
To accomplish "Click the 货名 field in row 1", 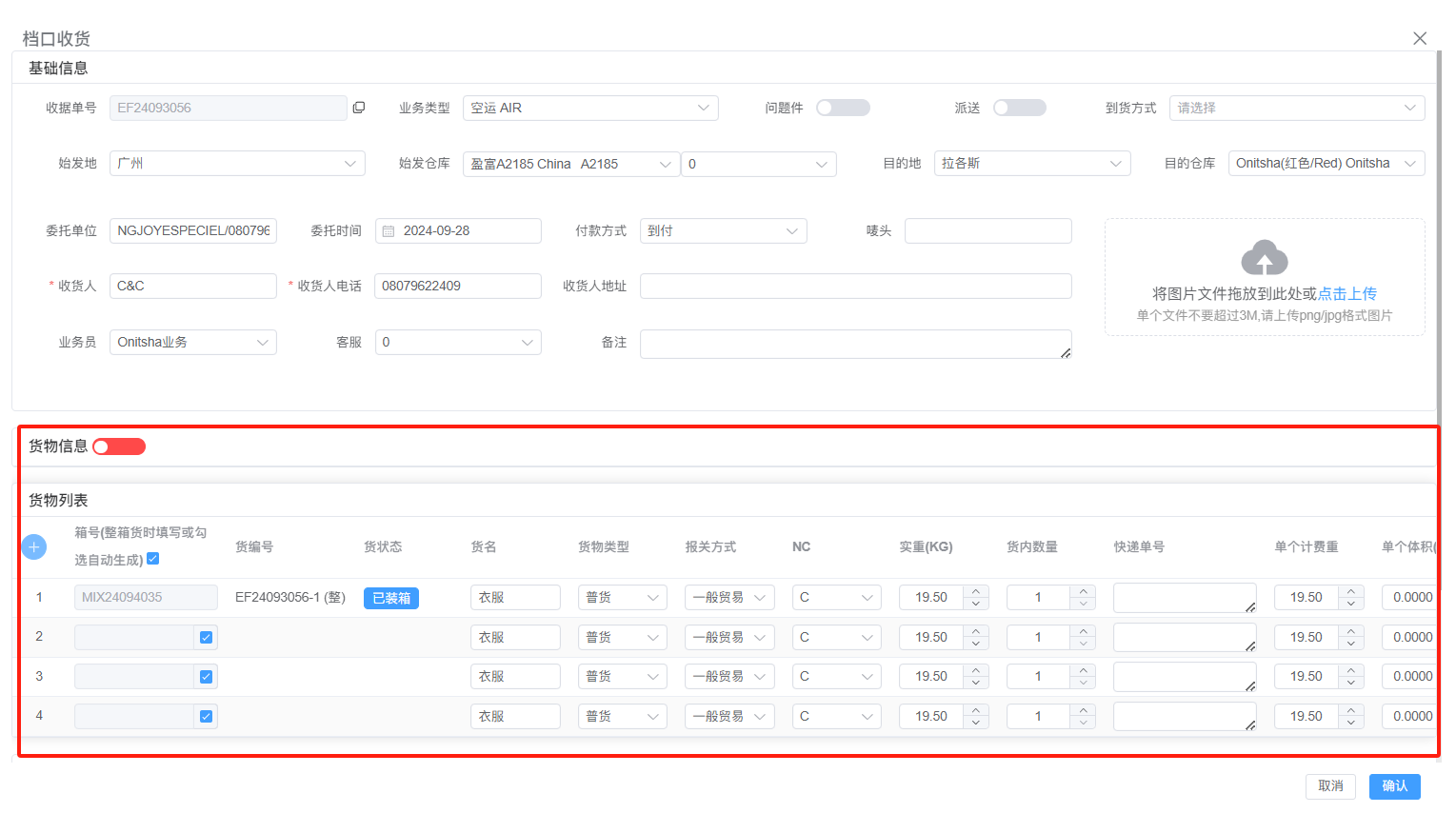I will pos(515,598).
